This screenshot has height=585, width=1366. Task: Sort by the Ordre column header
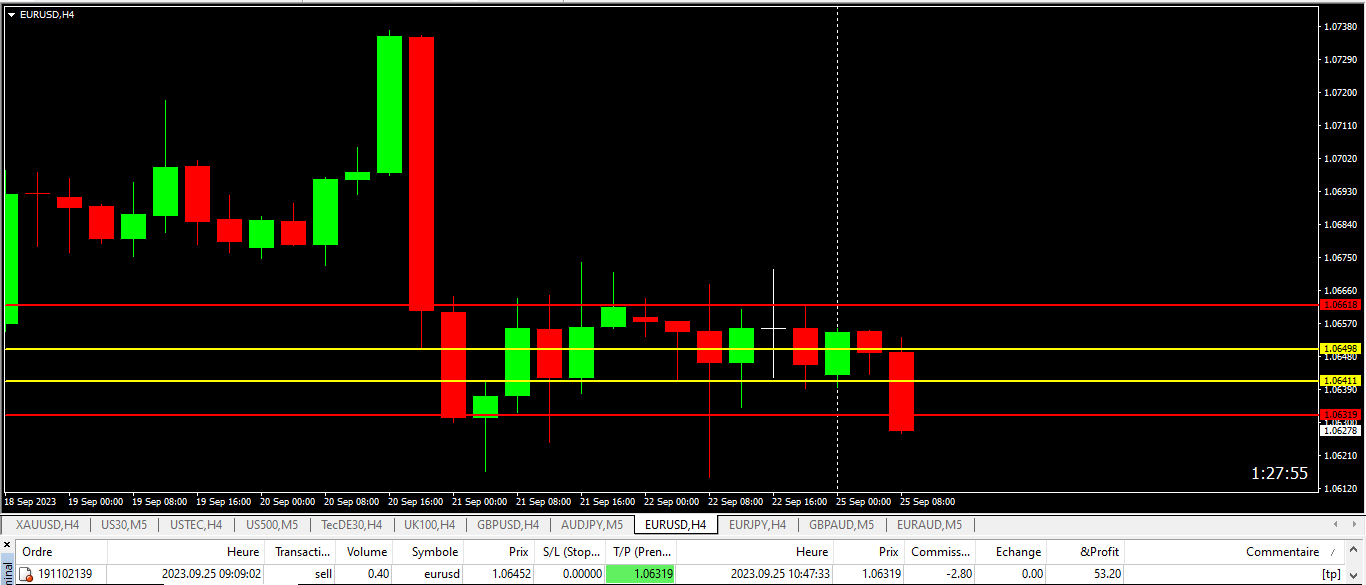coord(60,551)
